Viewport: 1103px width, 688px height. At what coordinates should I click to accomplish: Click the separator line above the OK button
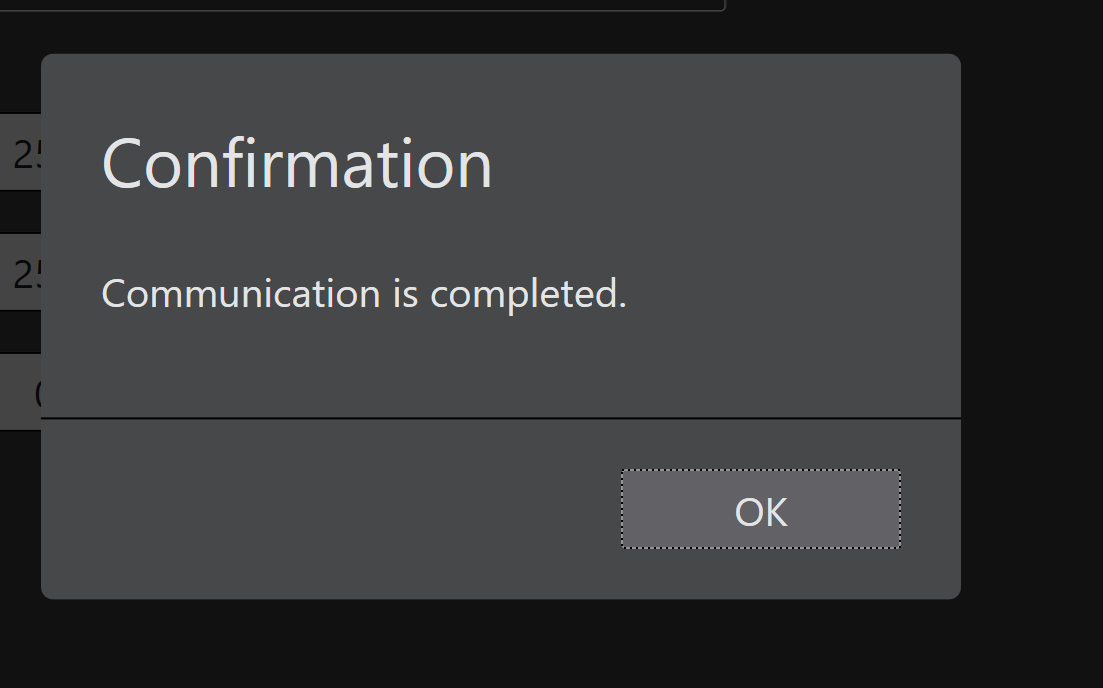[x=500, y=418]
